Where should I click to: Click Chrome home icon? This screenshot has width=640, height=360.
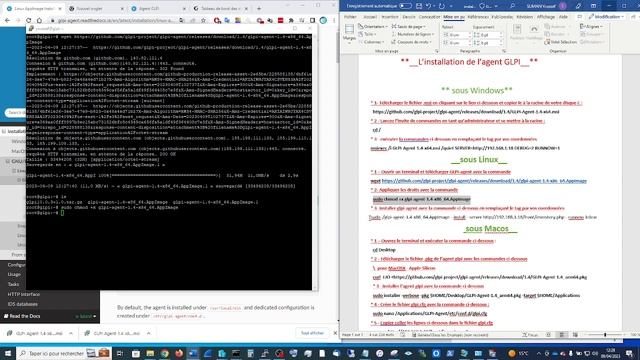(x=39, y=20)
